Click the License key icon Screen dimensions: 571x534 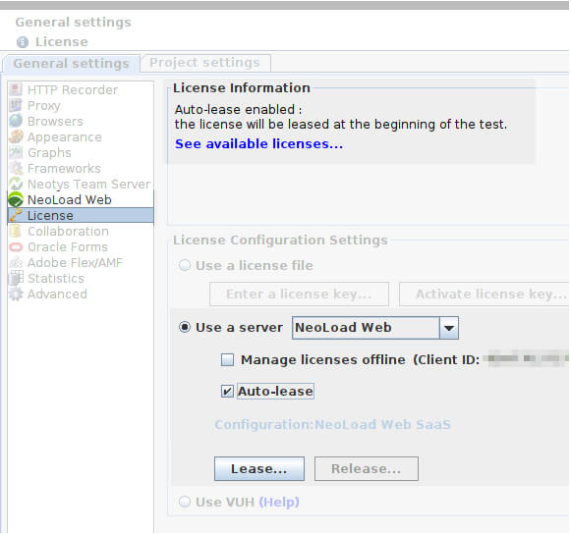16,215
